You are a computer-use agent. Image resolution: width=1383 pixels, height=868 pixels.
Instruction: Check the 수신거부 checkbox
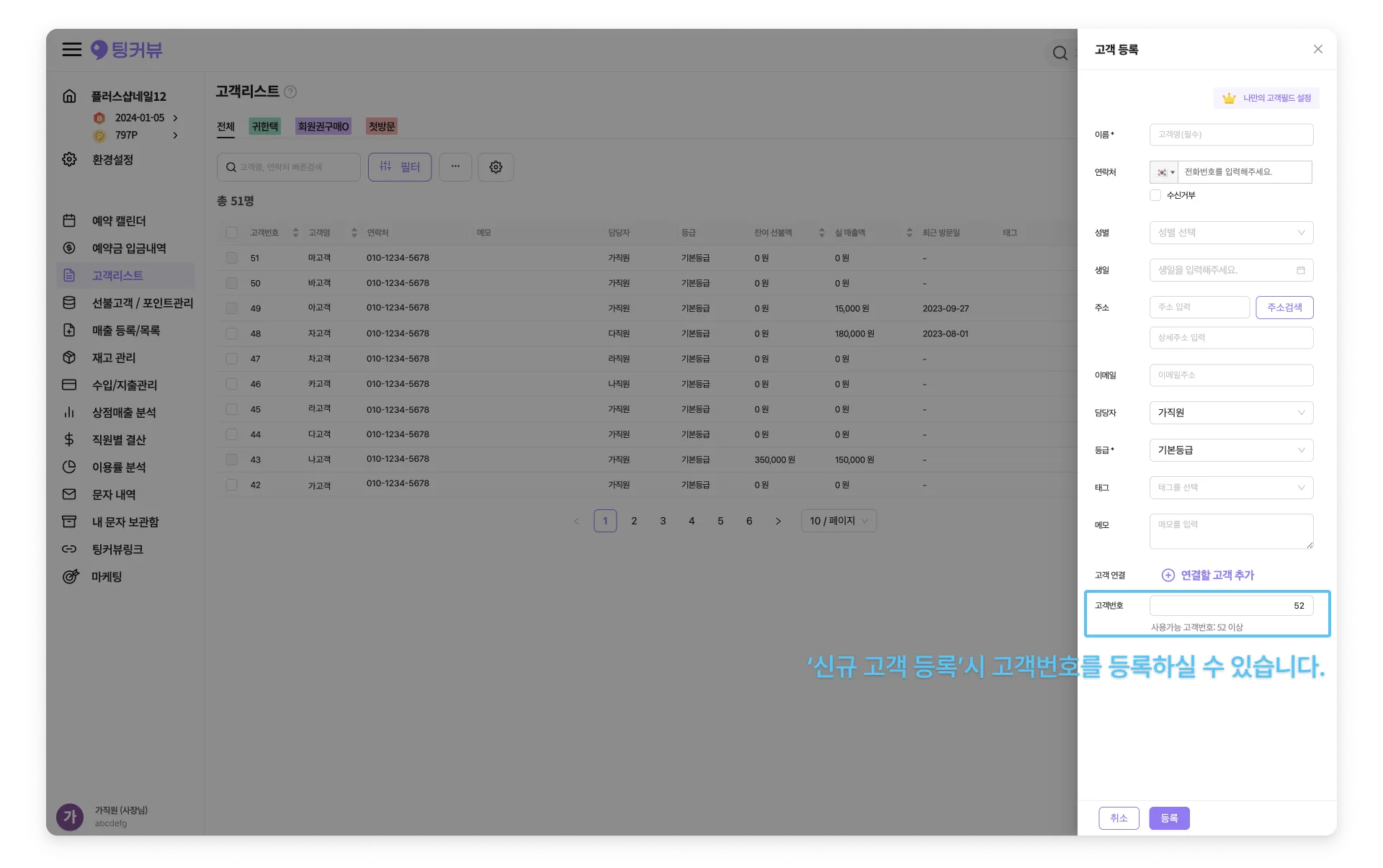point(1155,195)
